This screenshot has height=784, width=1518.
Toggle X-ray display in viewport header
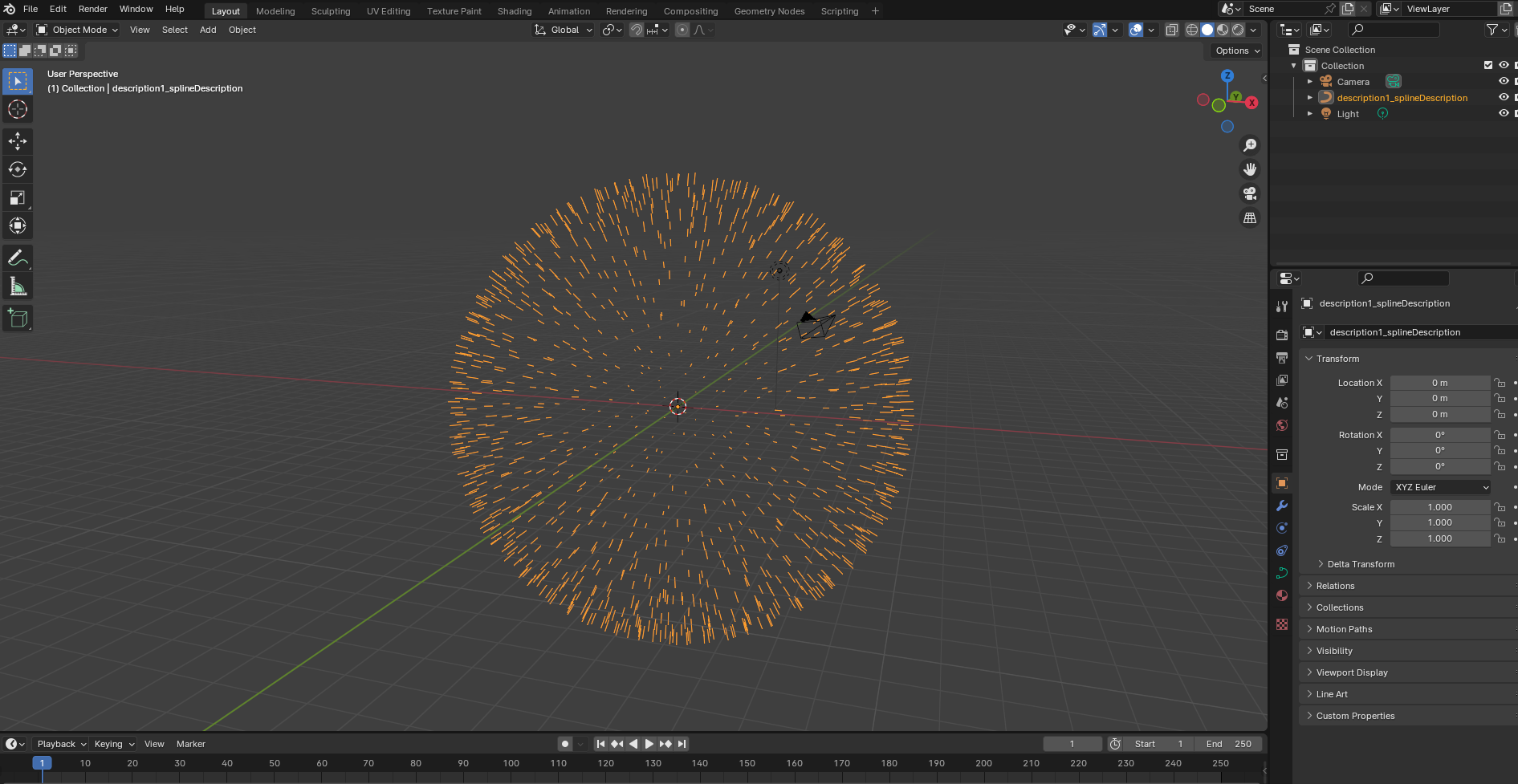(1171, 30)
